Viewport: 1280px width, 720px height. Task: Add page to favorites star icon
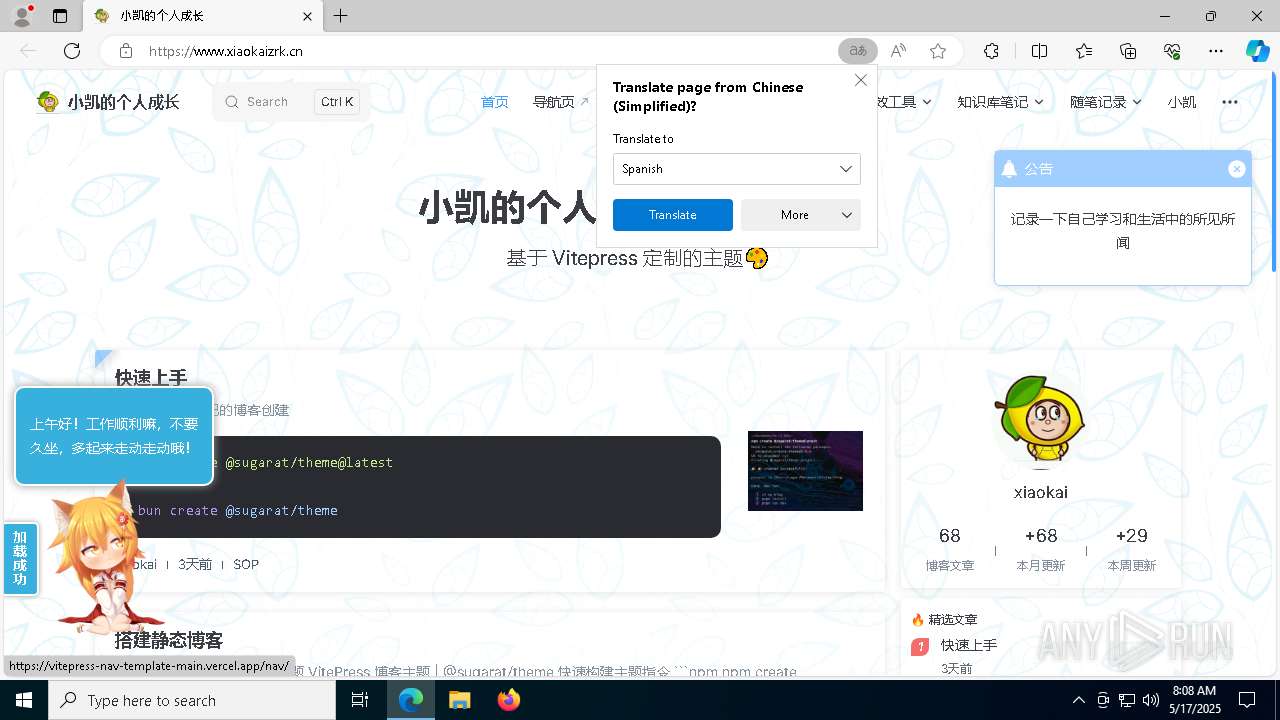click(937, 51)
